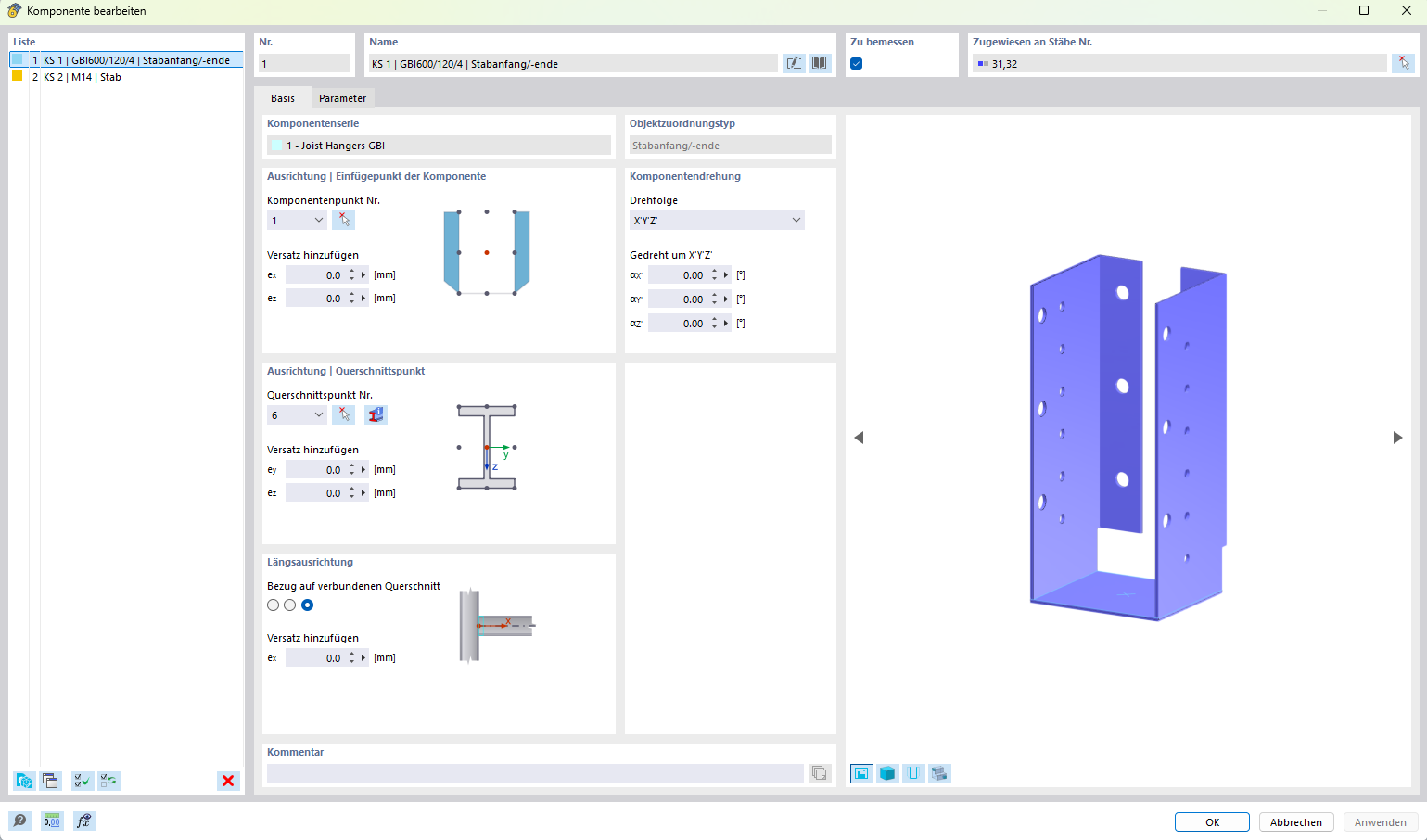
Task: Click the edit name icon beside Name field
Action: (794, 63)
